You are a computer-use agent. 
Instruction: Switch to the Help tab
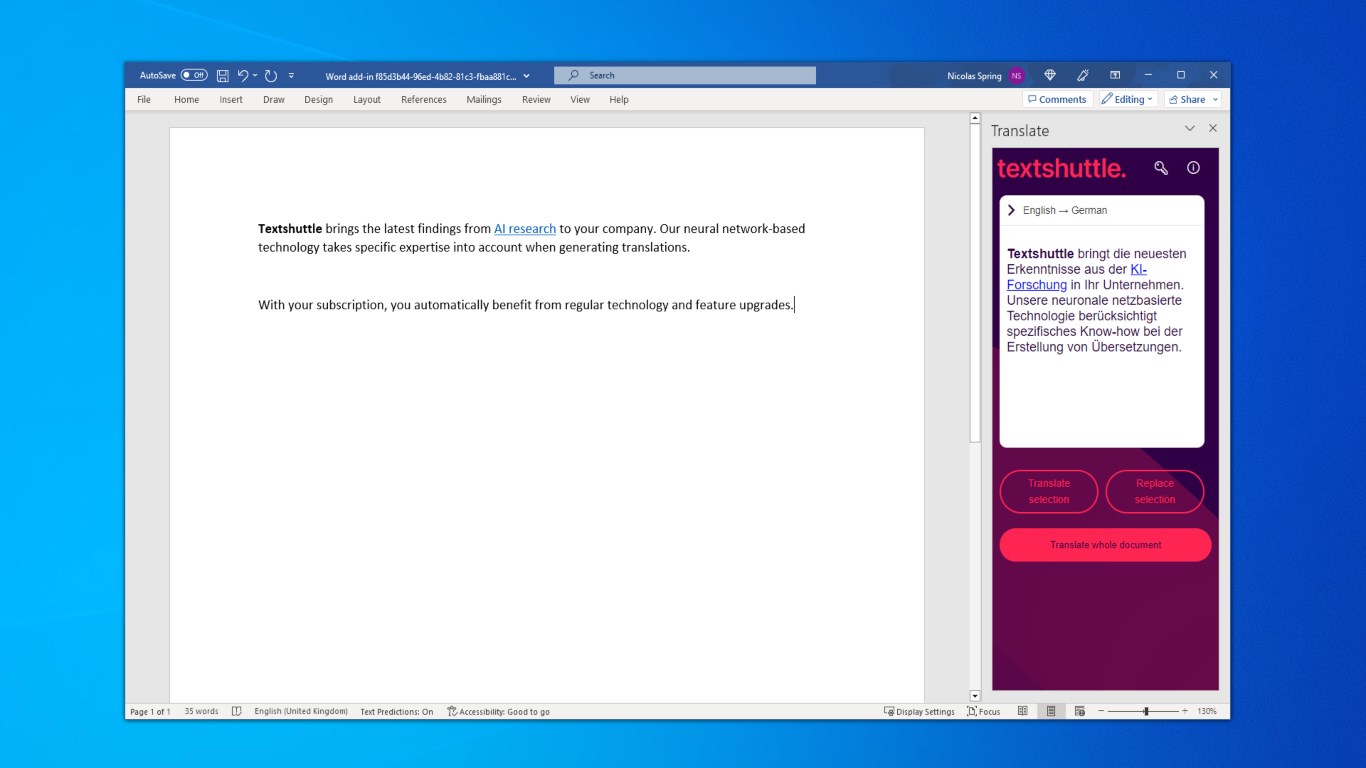pyautogui.click(x=619, y=99)
